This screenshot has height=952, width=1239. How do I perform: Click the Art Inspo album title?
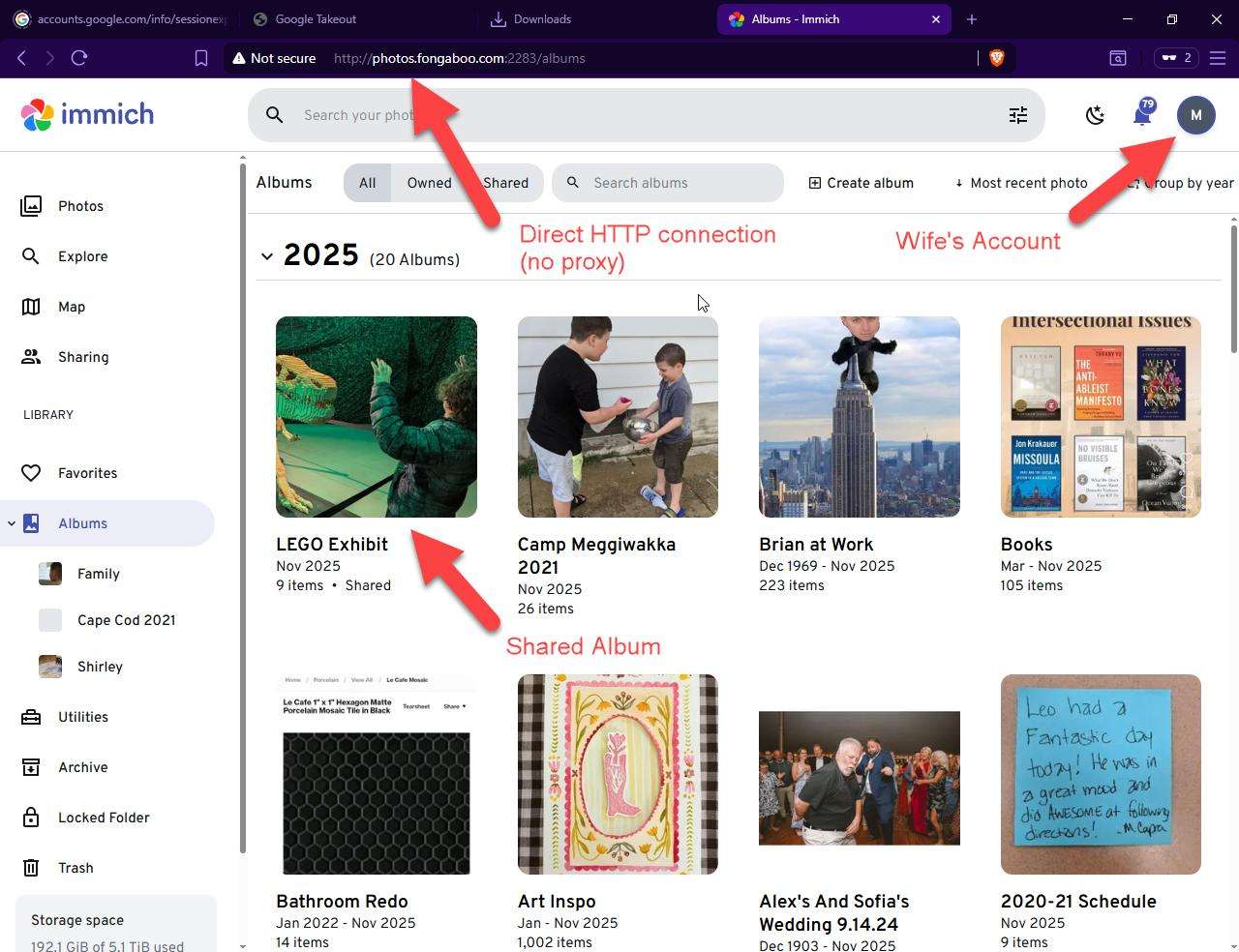tap(557, 902)
